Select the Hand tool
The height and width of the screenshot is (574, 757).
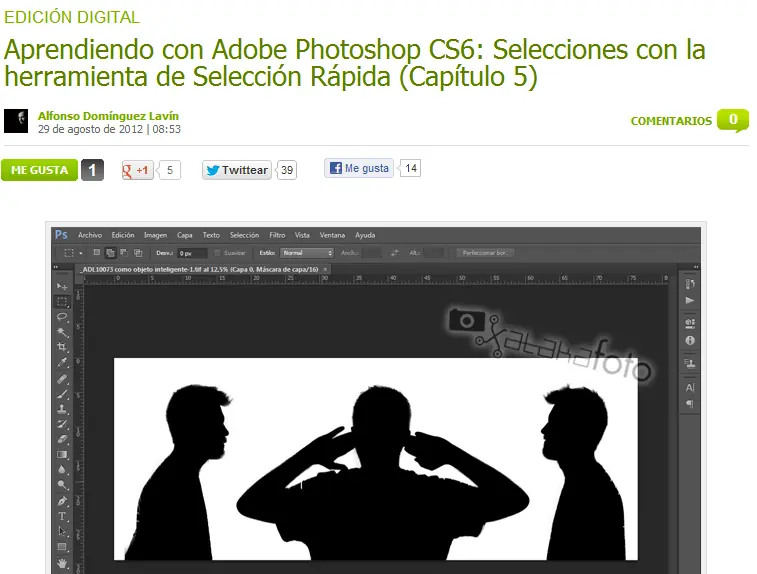click(x=62, y=563)
